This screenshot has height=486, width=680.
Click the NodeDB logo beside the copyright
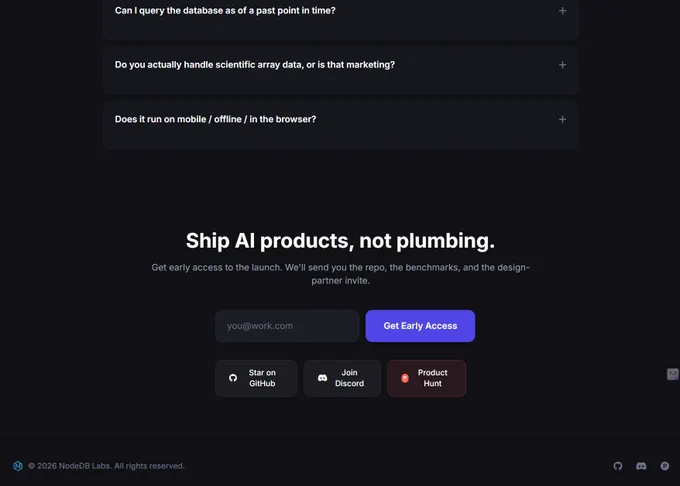point(18,466)
